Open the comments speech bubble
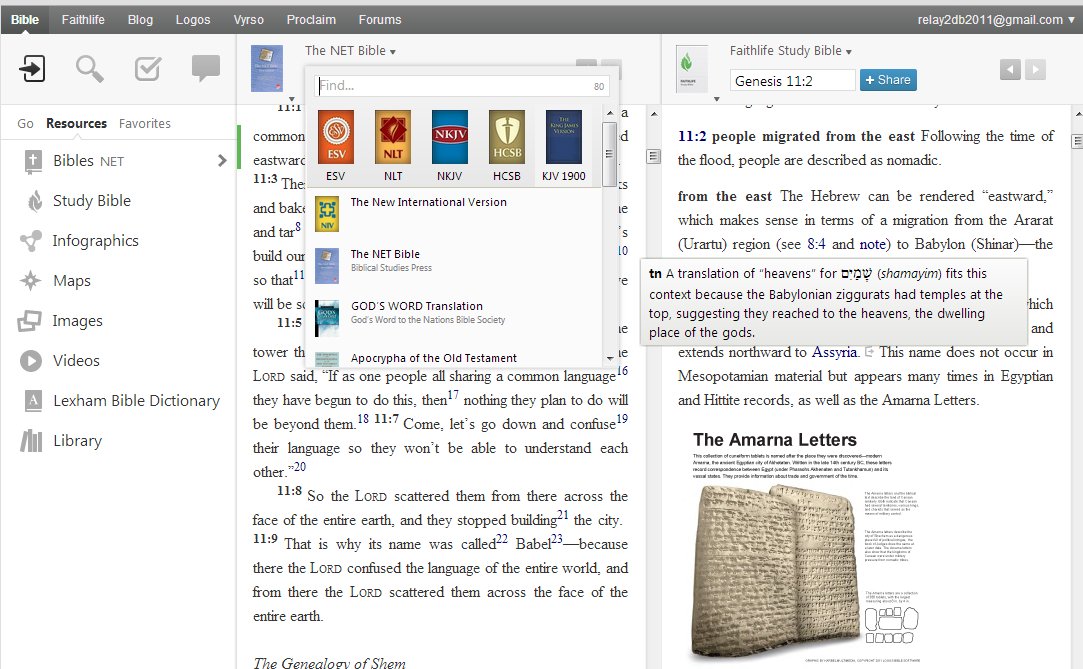 click(206, 68)
